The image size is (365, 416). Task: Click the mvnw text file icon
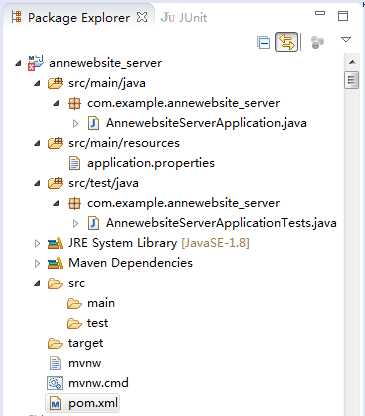55,363
